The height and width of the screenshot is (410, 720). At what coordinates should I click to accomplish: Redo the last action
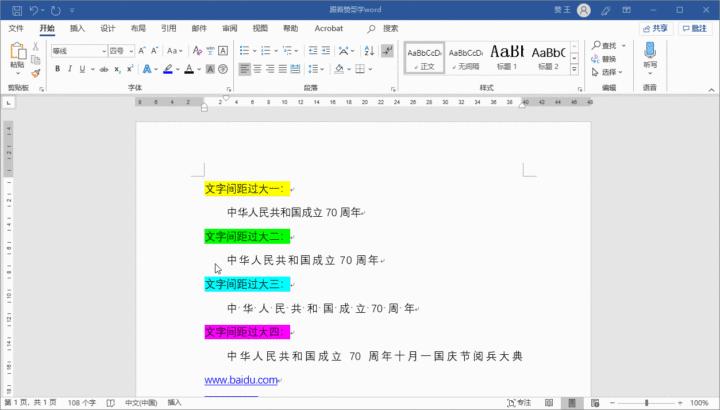click(x=56, y=10)
